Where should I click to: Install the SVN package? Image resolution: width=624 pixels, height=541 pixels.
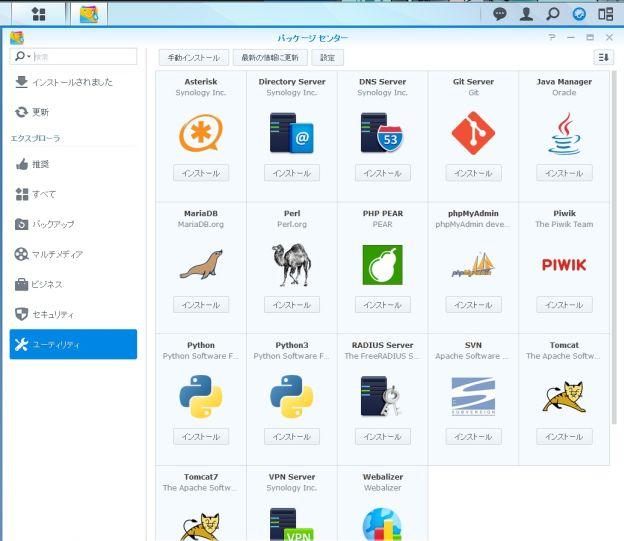pyautogui.click(x=473, y=437)
